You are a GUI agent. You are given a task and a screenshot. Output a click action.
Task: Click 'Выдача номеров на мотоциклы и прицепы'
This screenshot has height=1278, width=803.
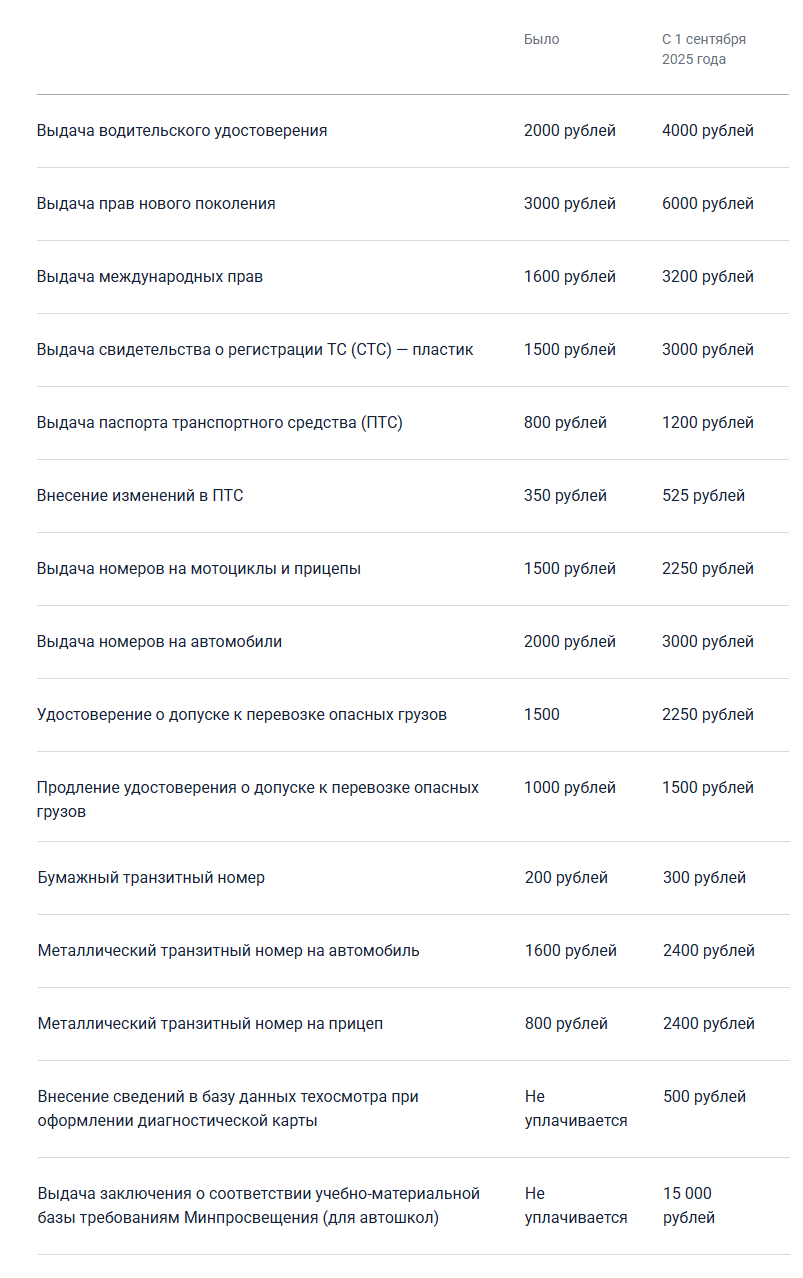(199, 569)
